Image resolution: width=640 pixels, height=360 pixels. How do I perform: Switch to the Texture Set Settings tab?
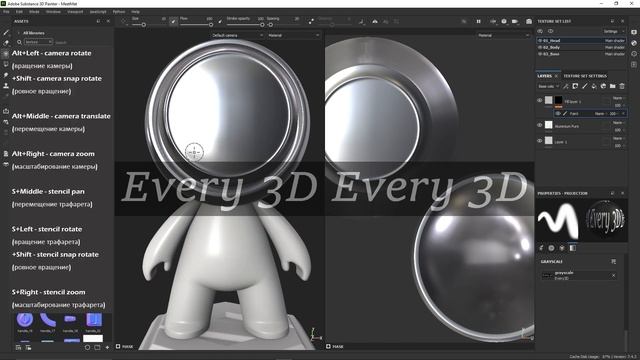click(585, 76)
